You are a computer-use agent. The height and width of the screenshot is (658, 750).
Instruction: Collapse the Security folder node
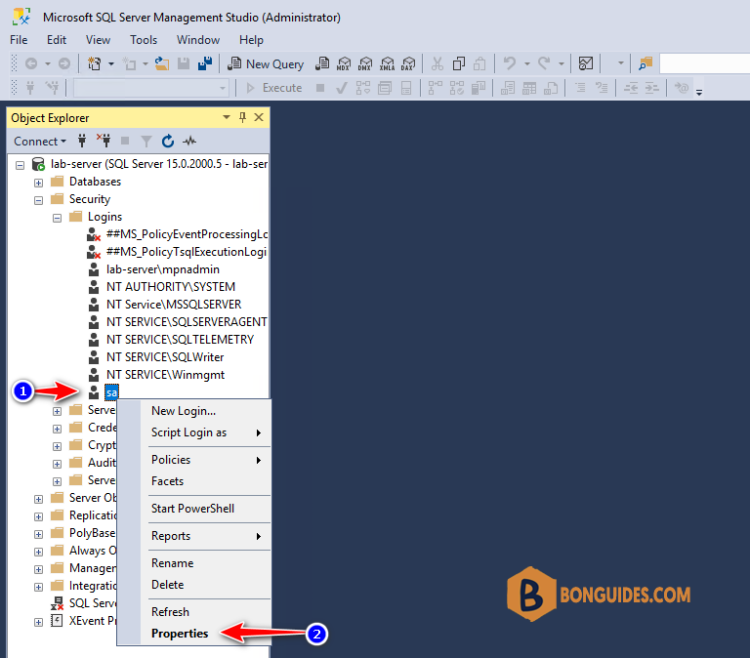click(x=39, y=200)
